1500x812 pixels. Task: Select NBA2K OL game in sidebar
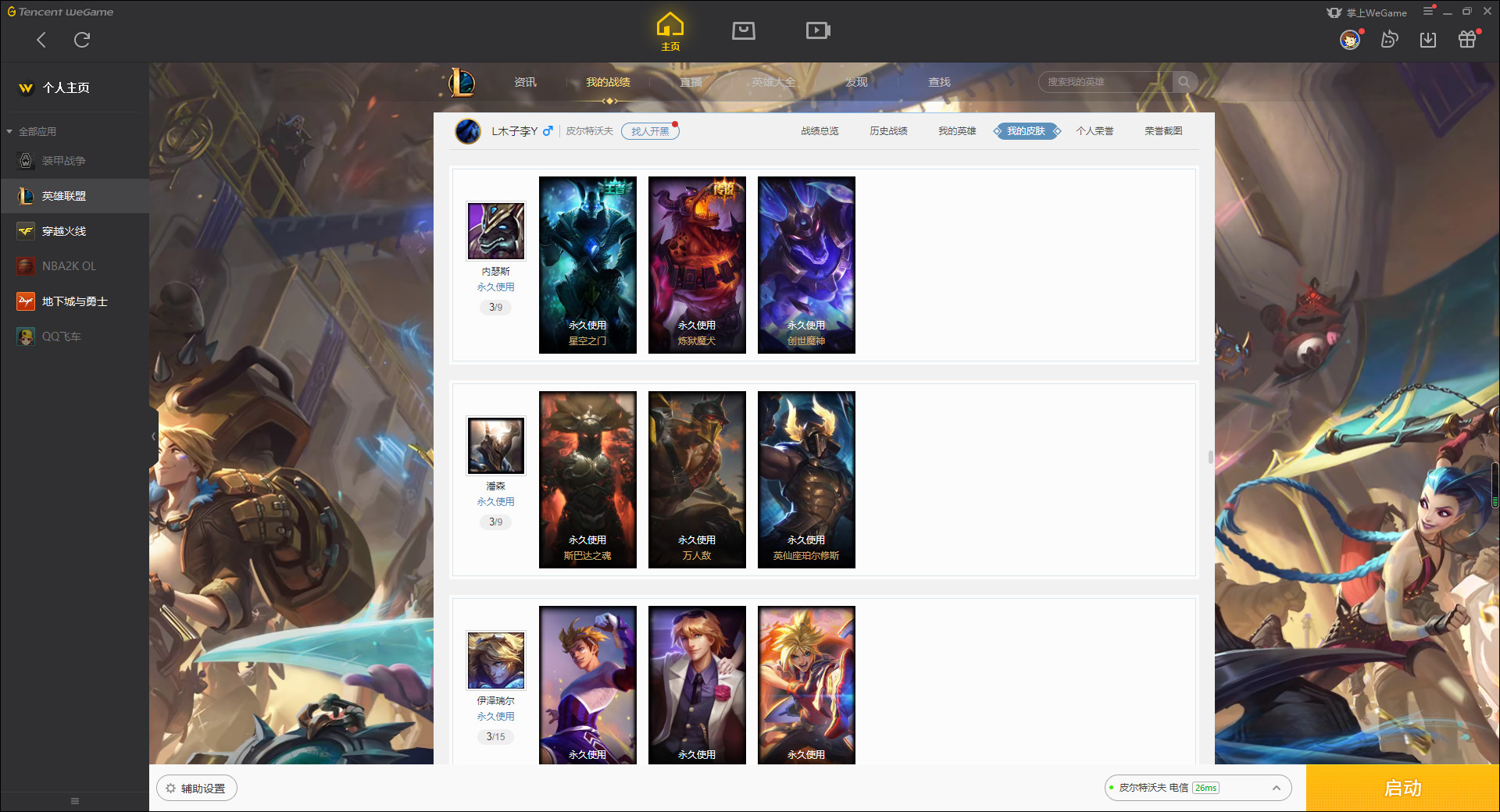pos(74,266)
